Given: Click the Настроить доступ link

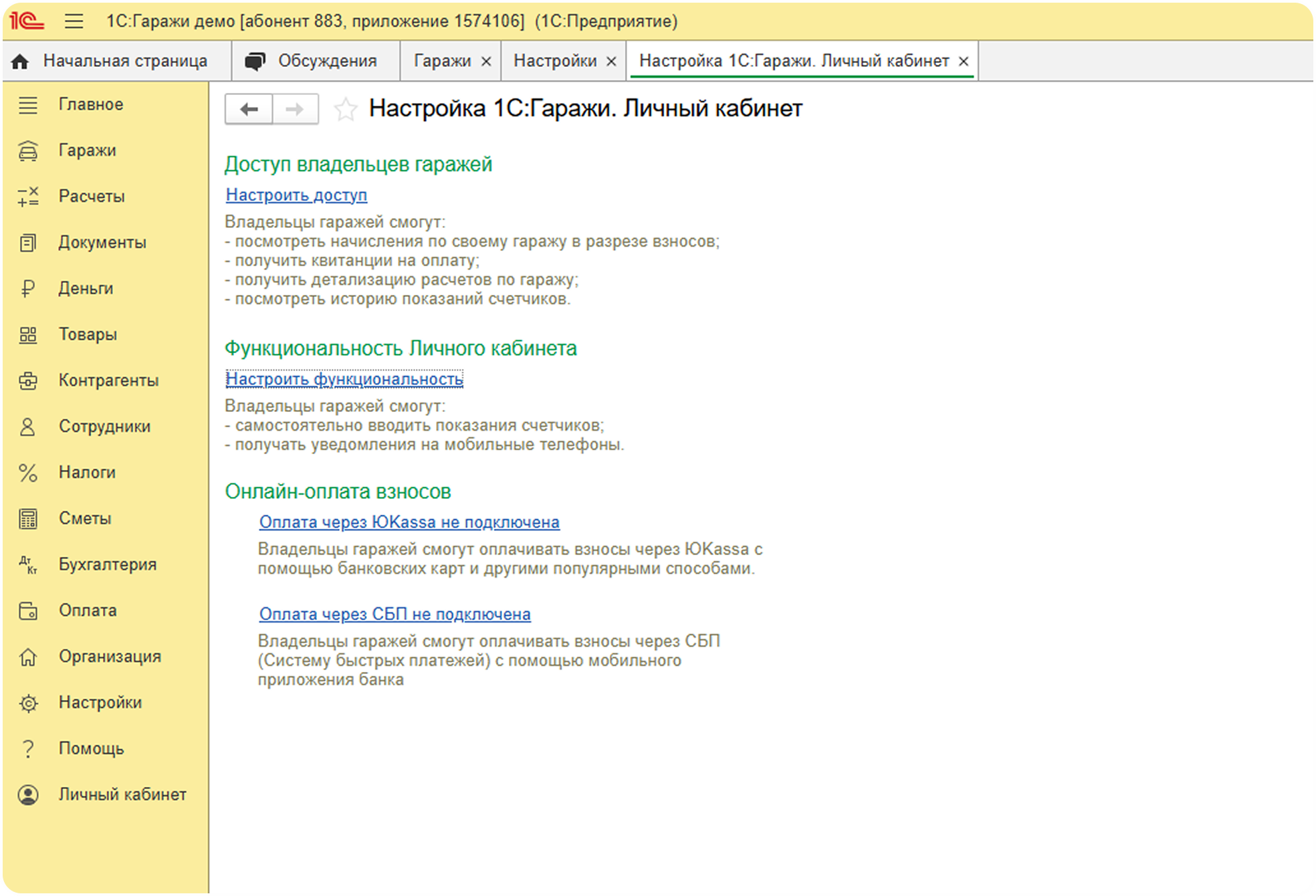Looking at the screenshot, I should click(296, 195).
